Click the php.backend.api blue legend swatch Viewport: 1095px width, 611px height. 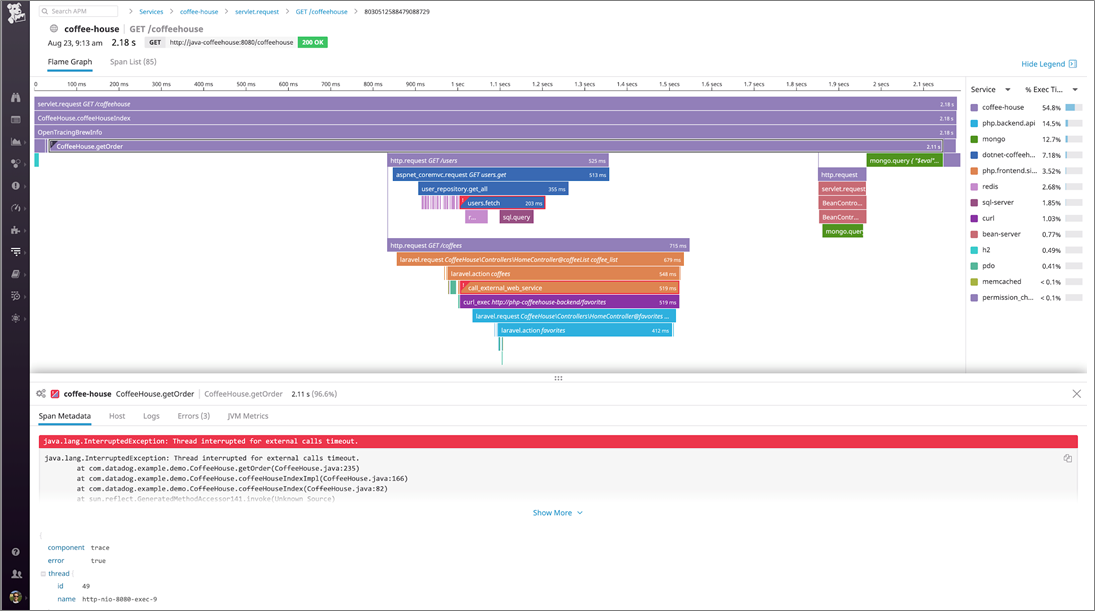tap(974, 123)
